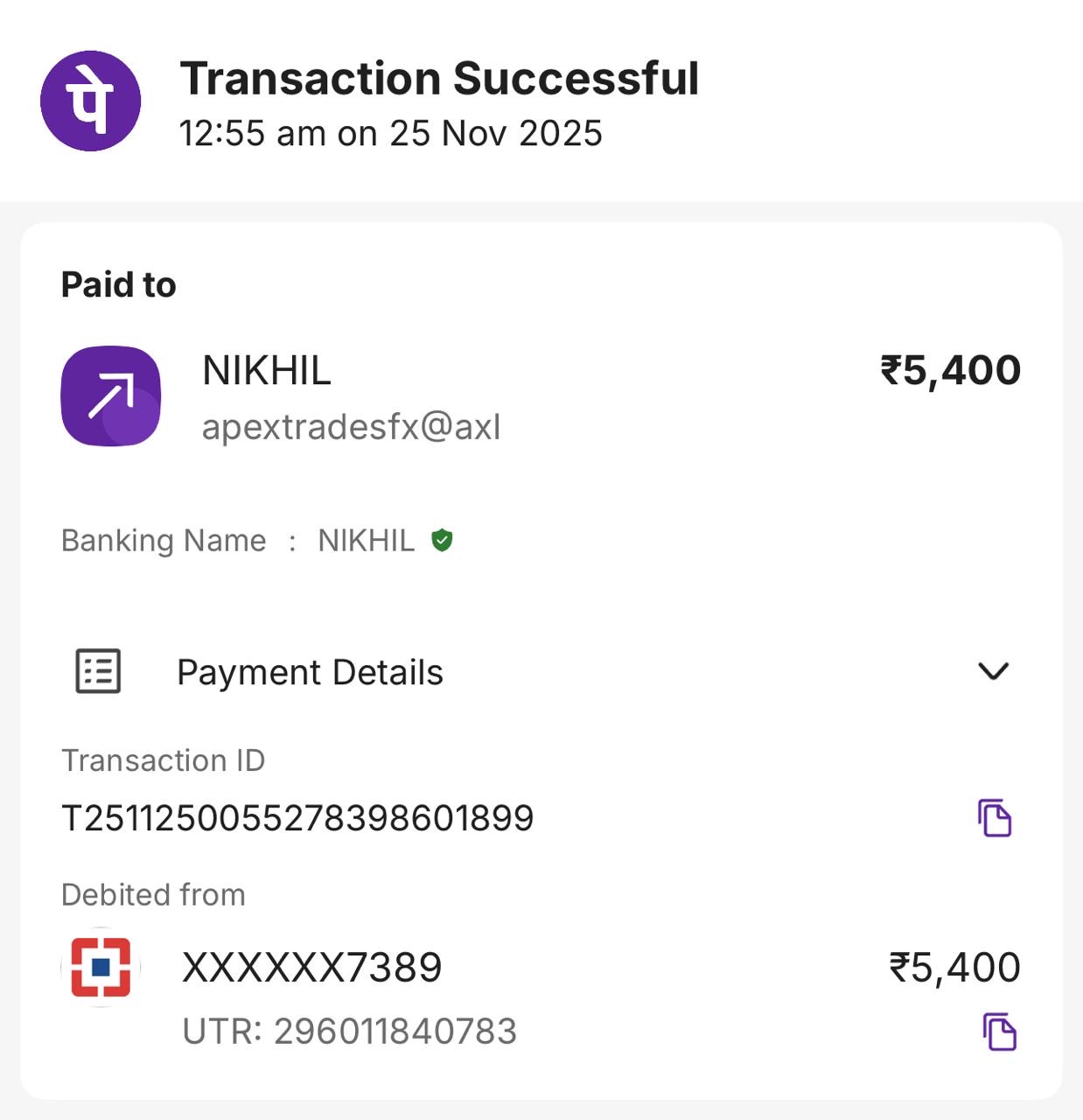Image resolution: width=1083 pixels, height=1120 pixels.
Task: Click the debited account XXXXXX7389
Action: point(311,968)
